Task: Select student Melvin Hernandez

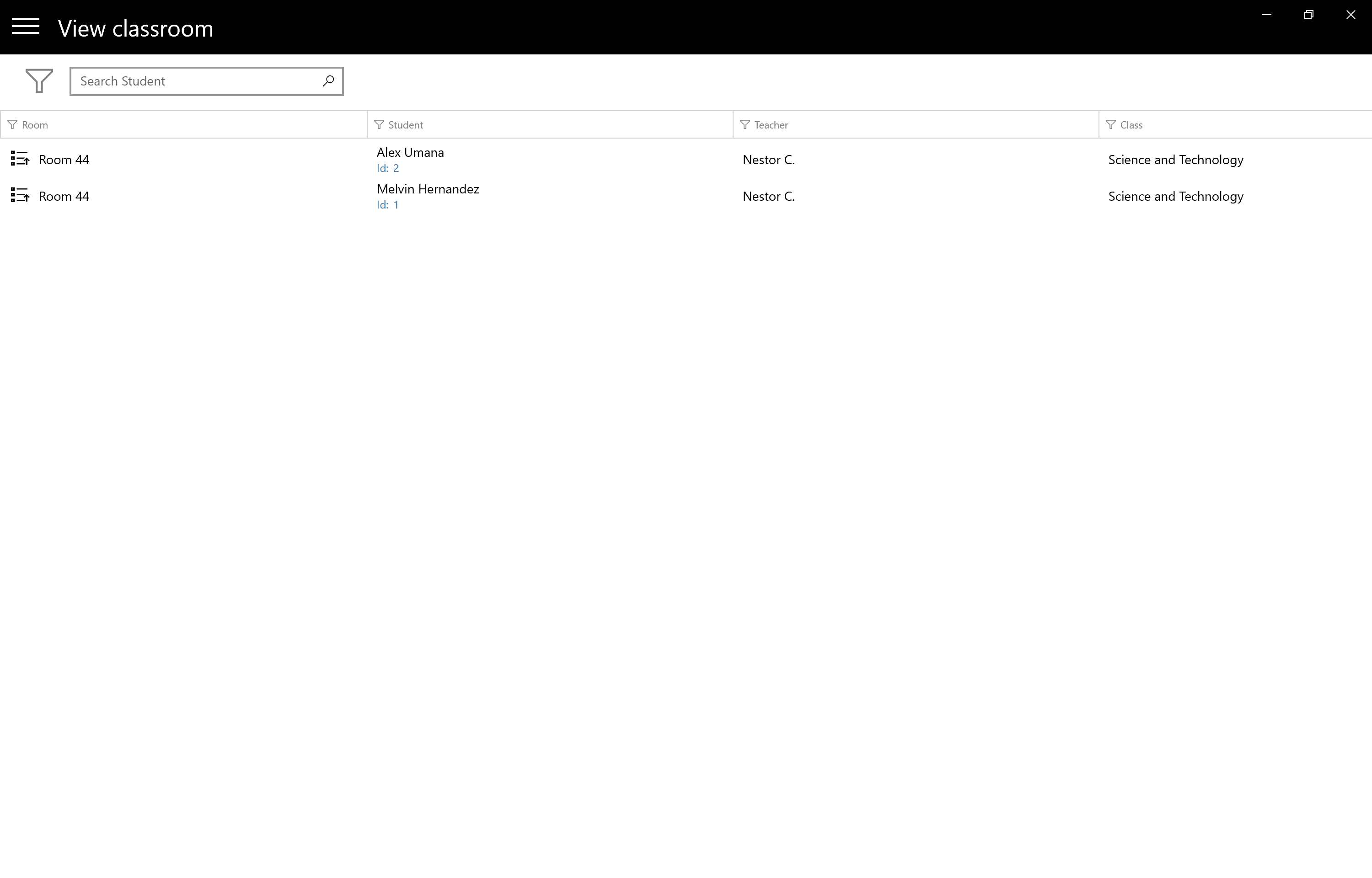Action: [x=428, y=189]
